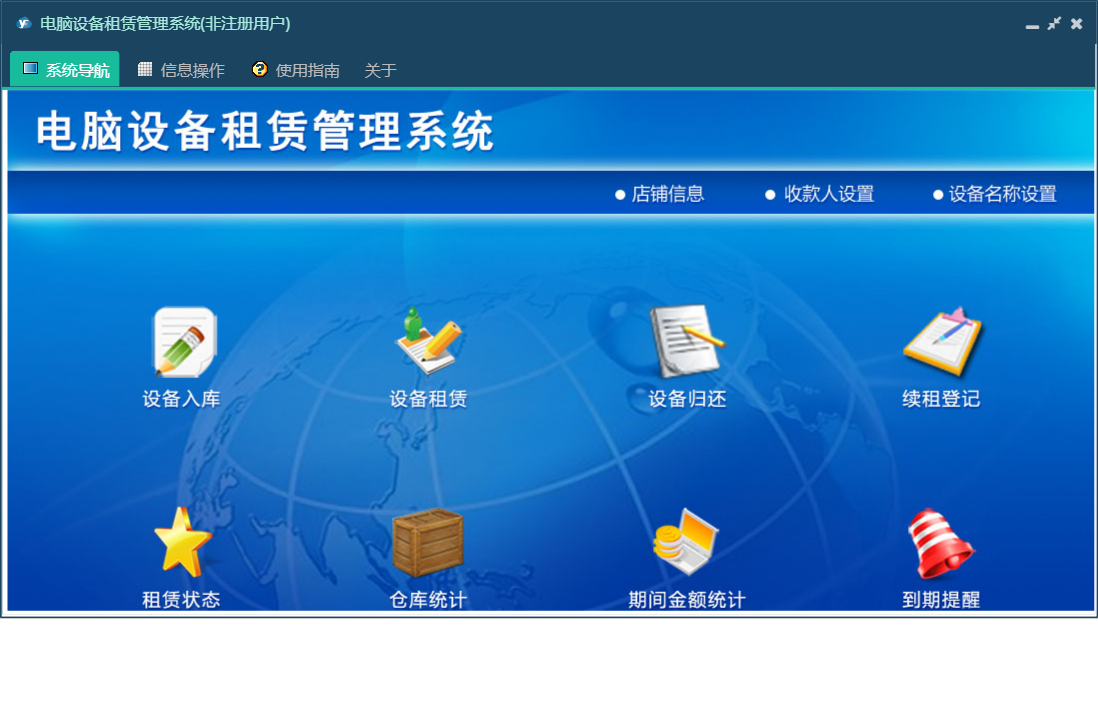Click the 期间金额统计 label
Image resolution: width=1098 pixels, height=728 pixels.
(x=687, y=599)
